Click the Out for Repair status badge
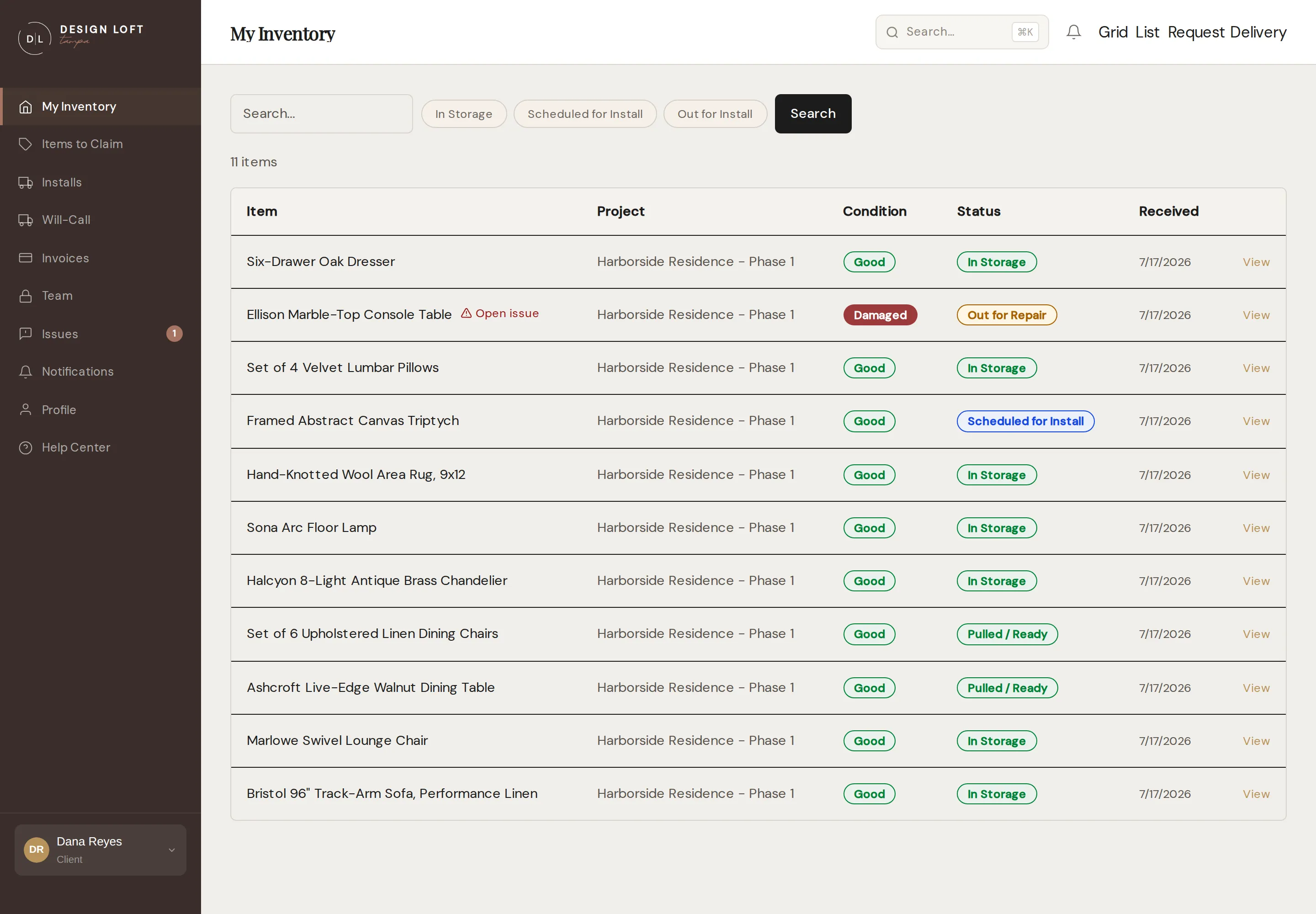 (x=1006, y=315)
